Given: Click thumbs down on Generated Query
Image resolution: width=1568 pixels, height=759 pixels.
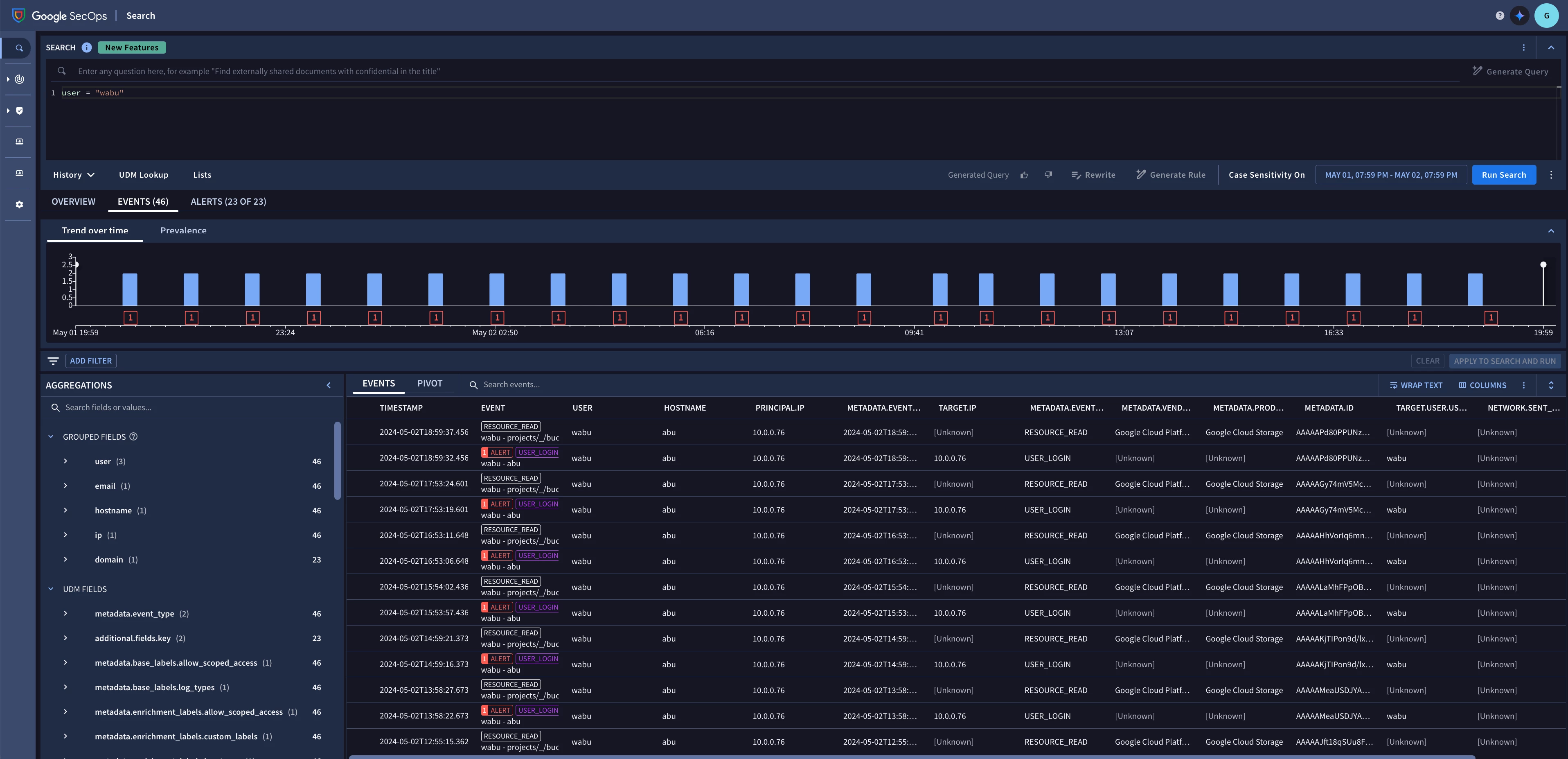Looking at the screenshot, I should click(1048, 176).
